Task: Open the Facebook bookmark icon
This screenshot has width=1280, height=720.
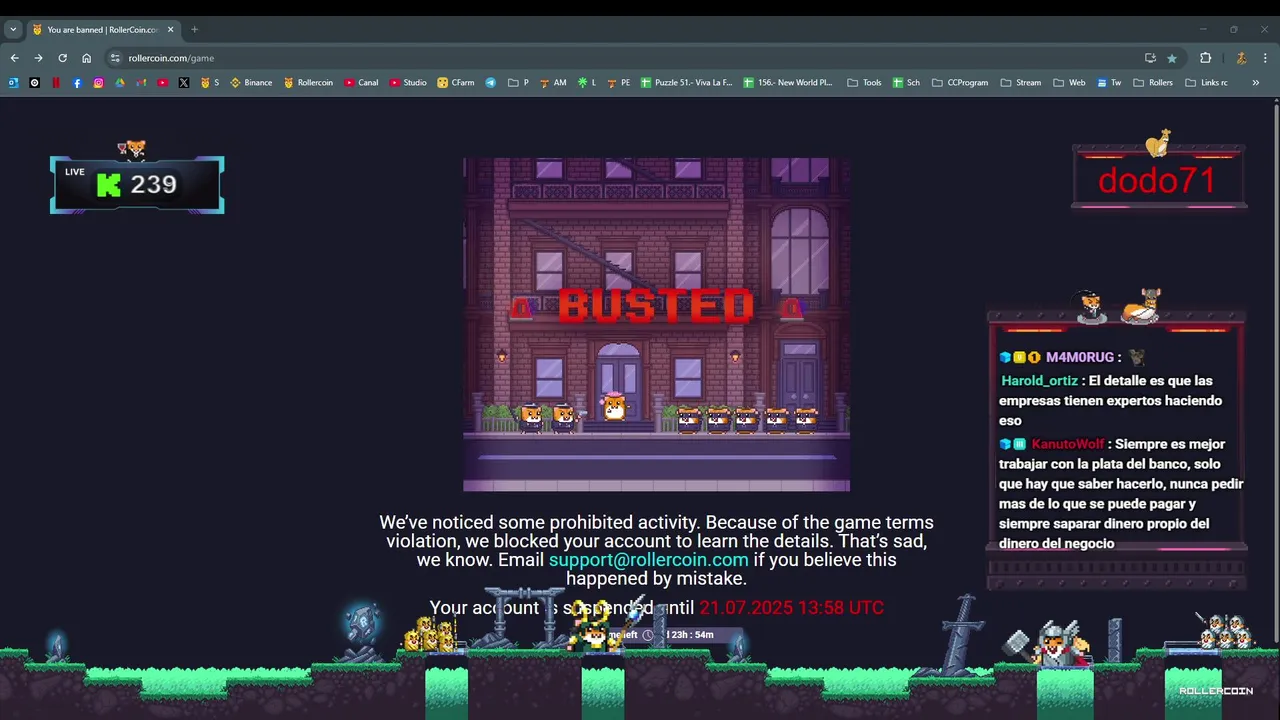Action: coord(77,83)
